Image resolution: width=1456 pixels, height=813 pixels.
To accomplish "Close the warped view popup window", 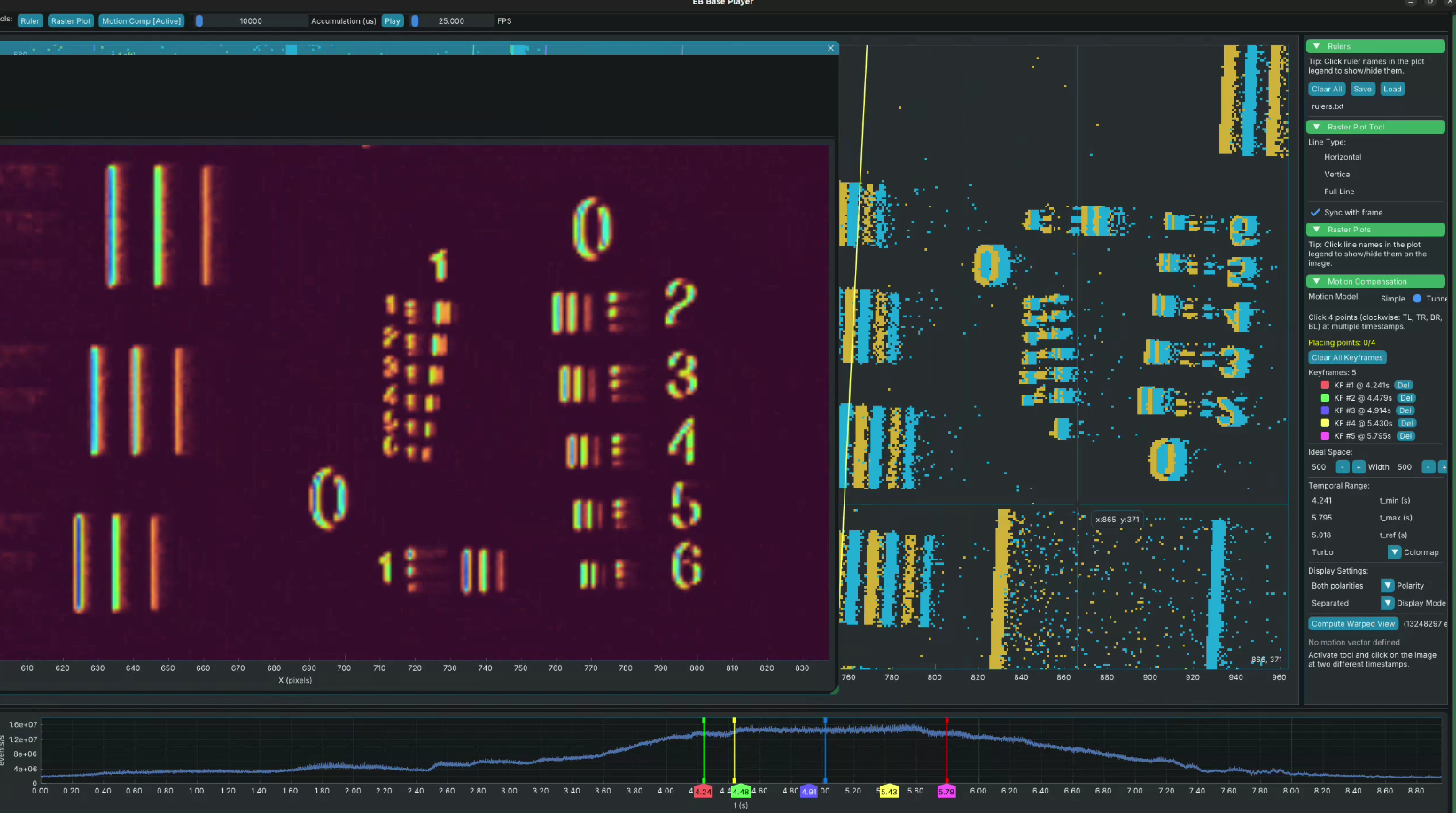I will point(830,48).
